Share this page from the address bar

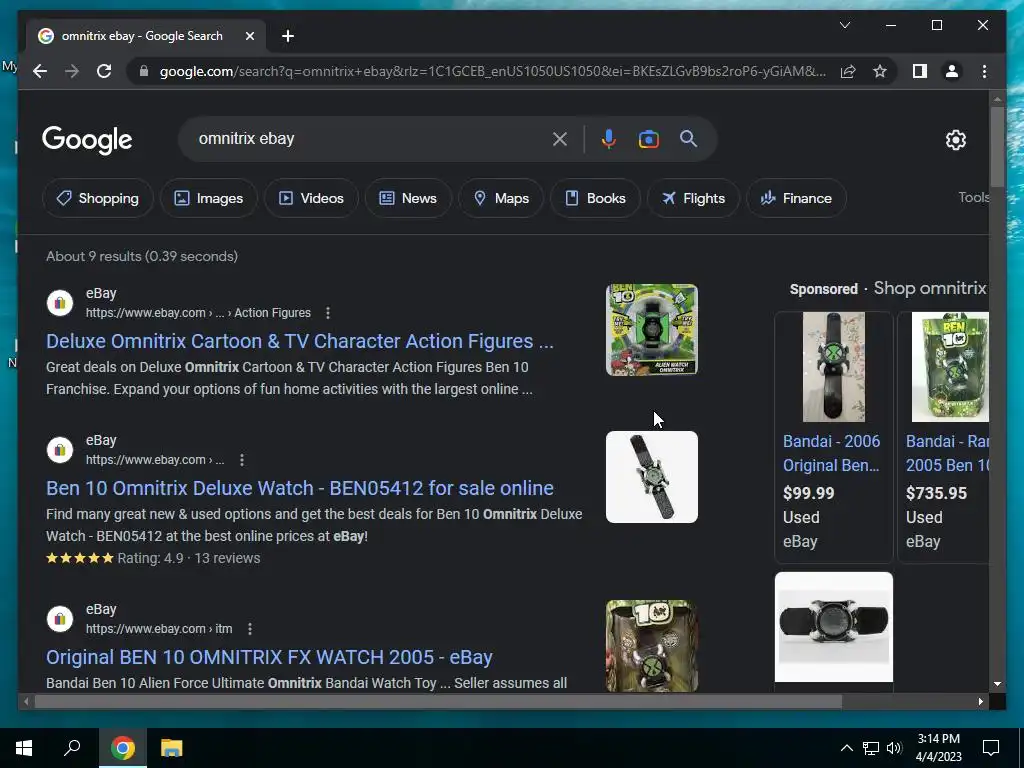coord(848,71)
